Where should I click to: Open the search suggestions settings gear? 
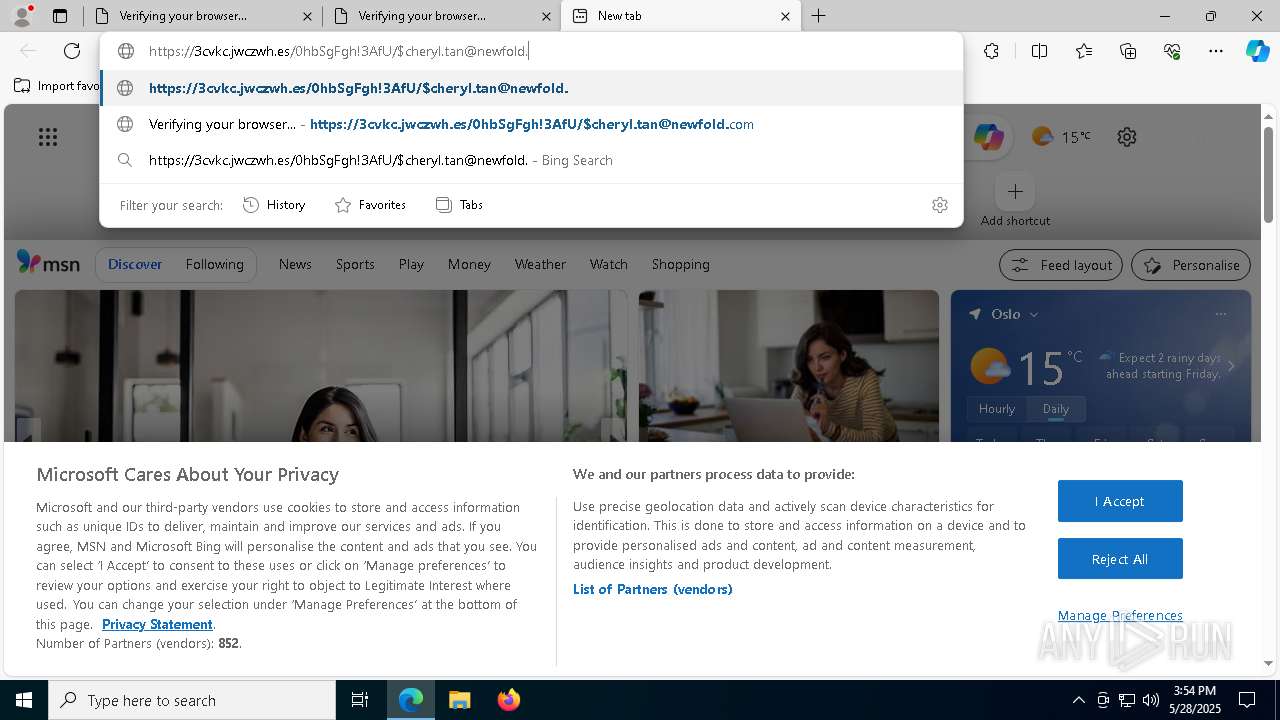tap(940, 205)
